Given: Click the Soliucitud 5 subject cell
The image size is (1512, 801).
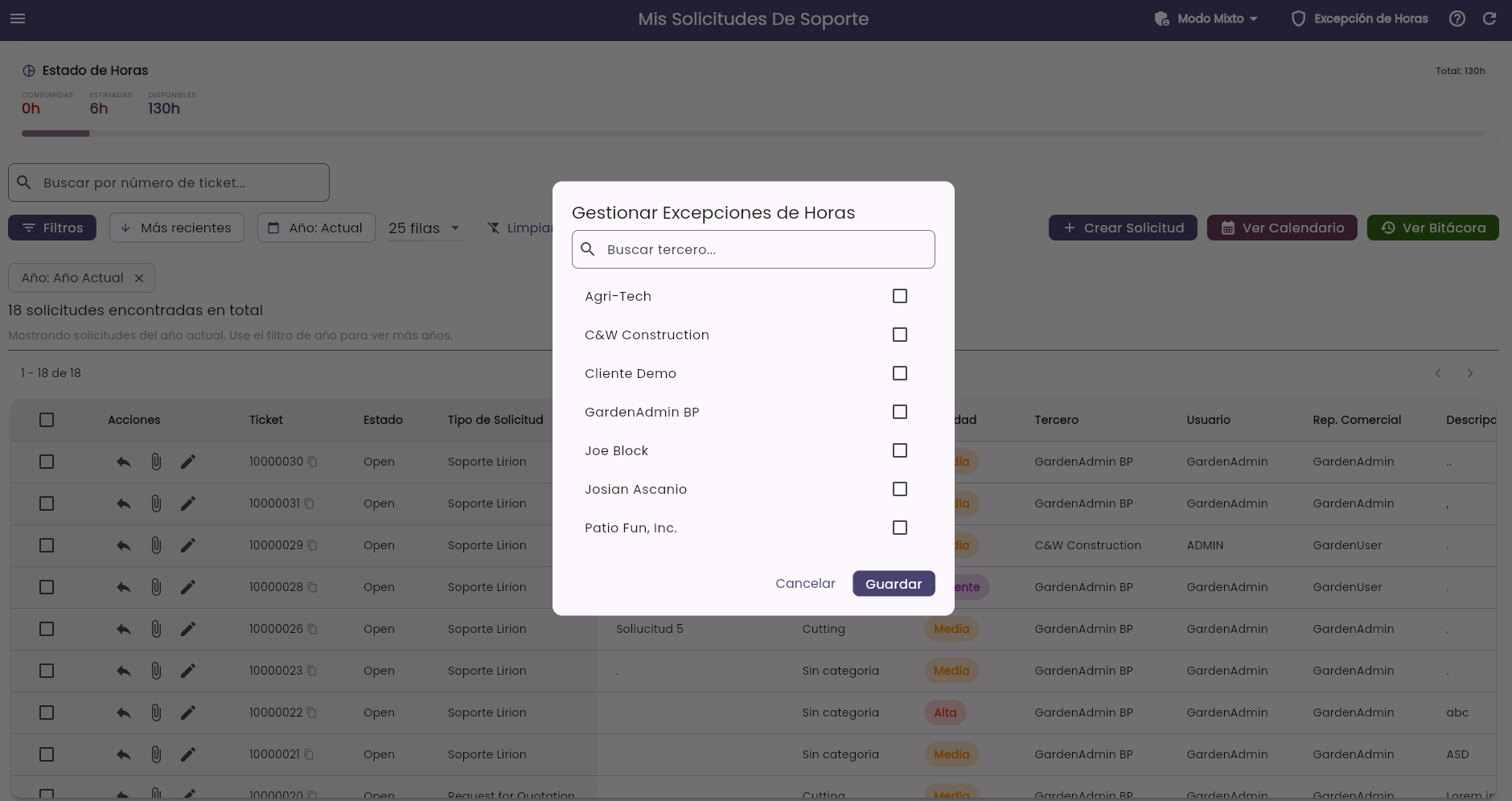Looking at the screenshot, I should tap(650, 629).
